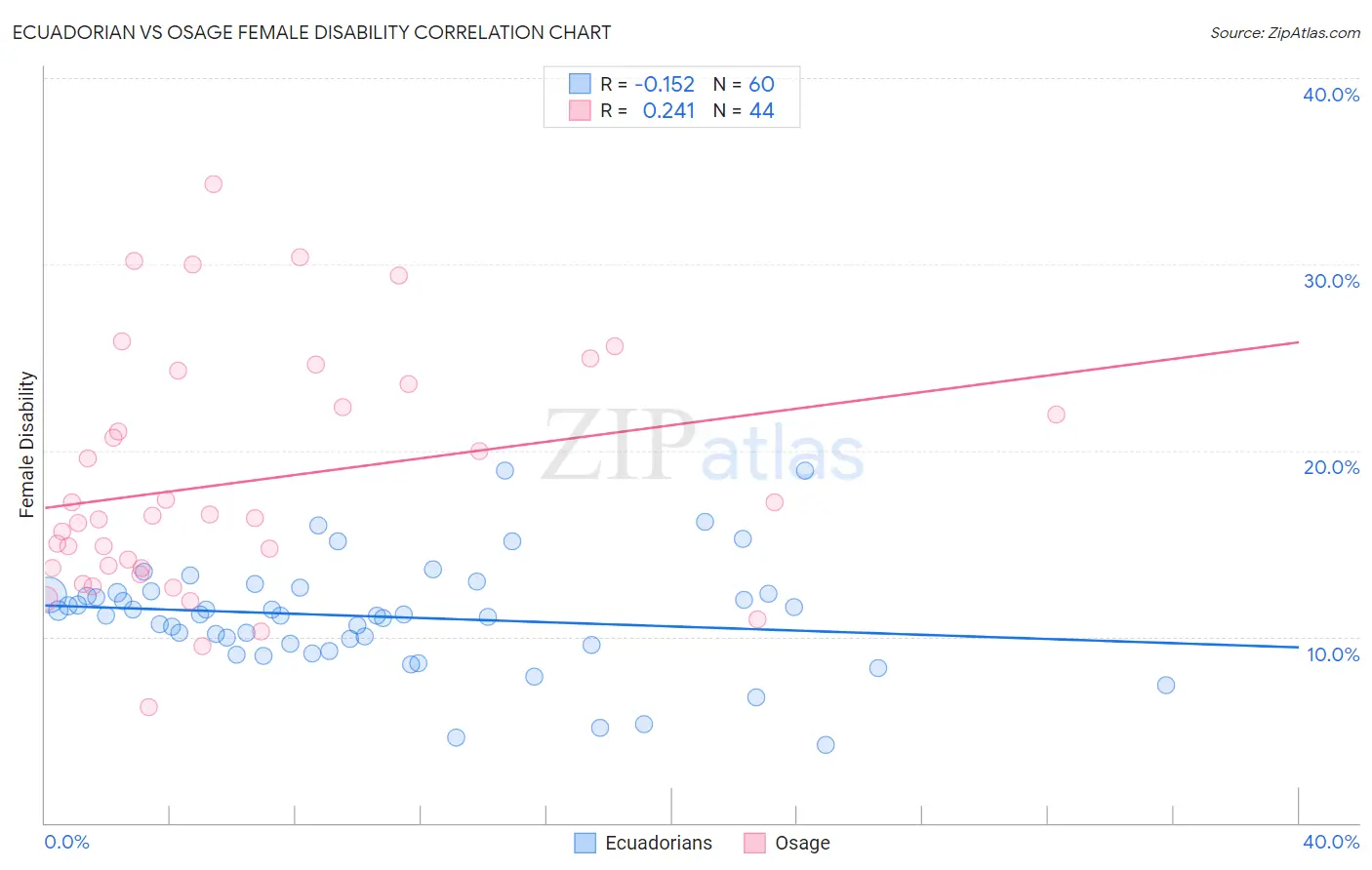This screenshot has width=1372, height=870.
Task: Click the 0.0% x-axis label
Action: (66, 842)
